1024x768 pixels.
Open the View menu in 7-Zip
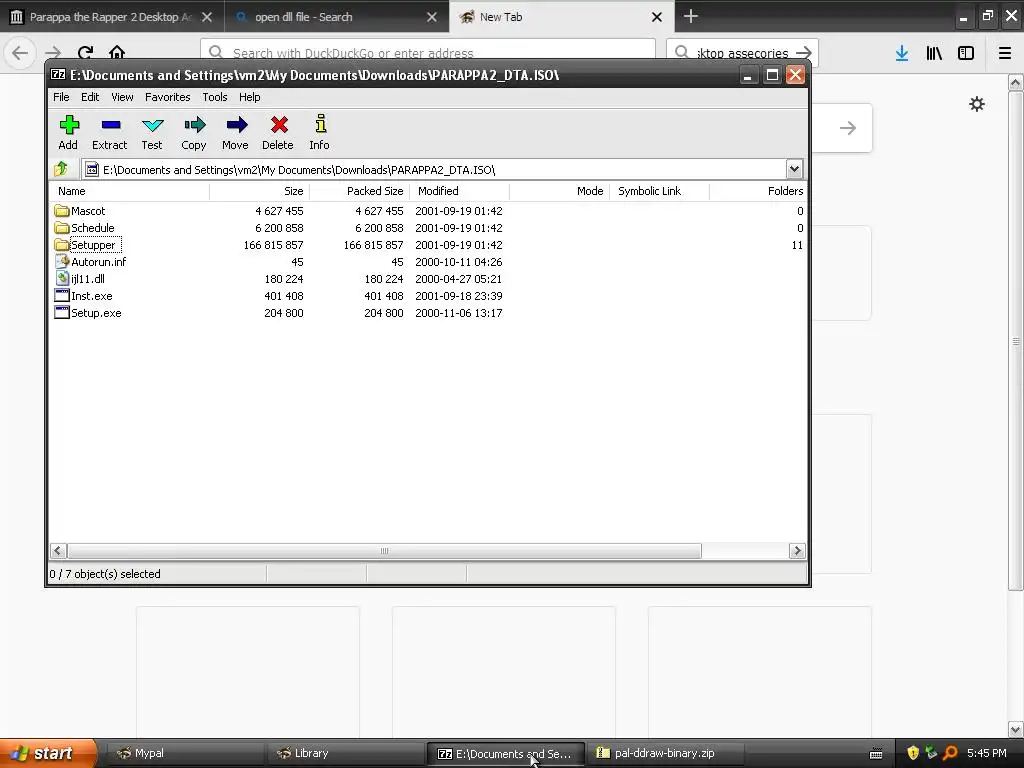[122, 97]
